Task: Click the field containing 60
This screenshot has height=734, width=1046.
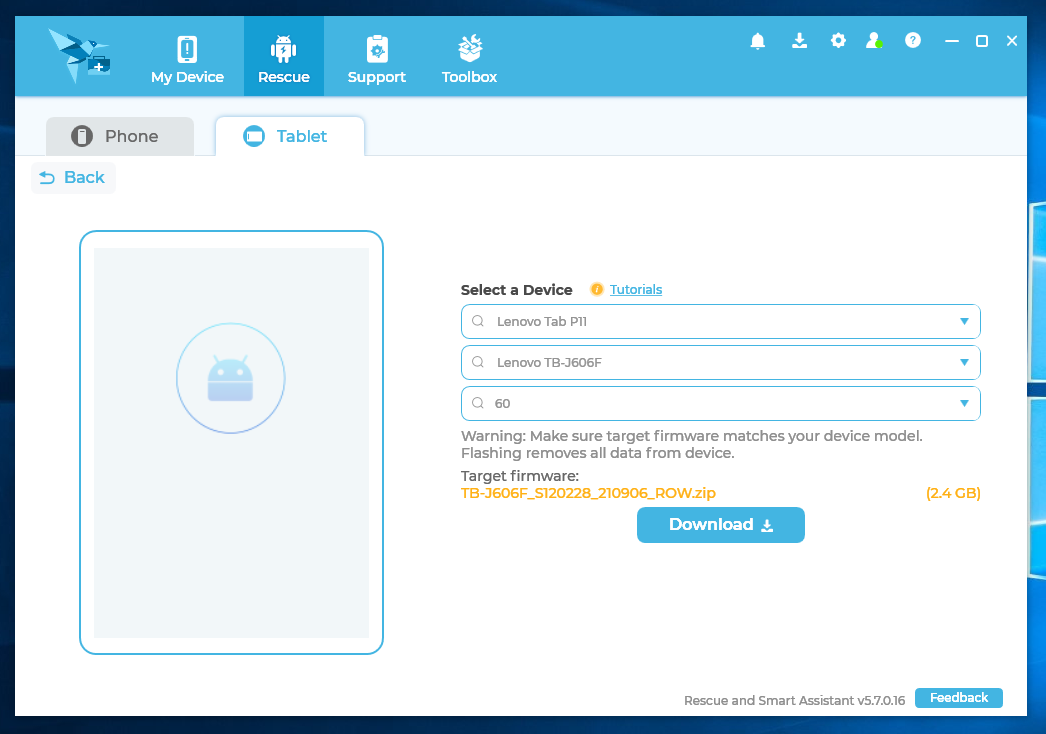Action: point(720,403)
